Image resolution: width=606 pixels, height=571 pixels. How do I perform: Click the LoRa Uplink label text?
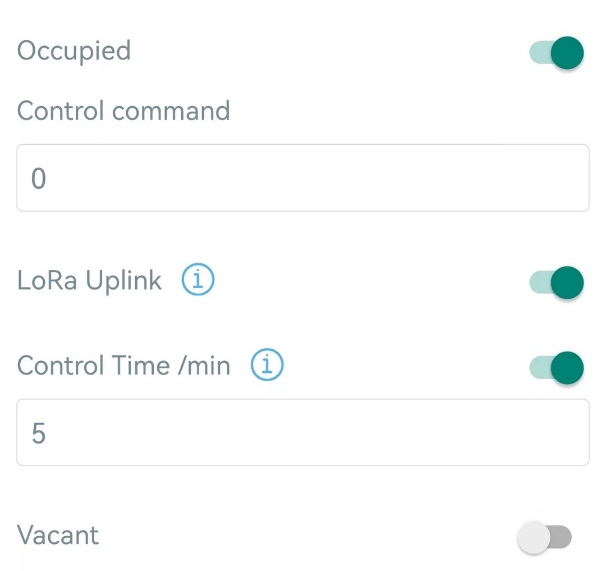tap(89, 281)
